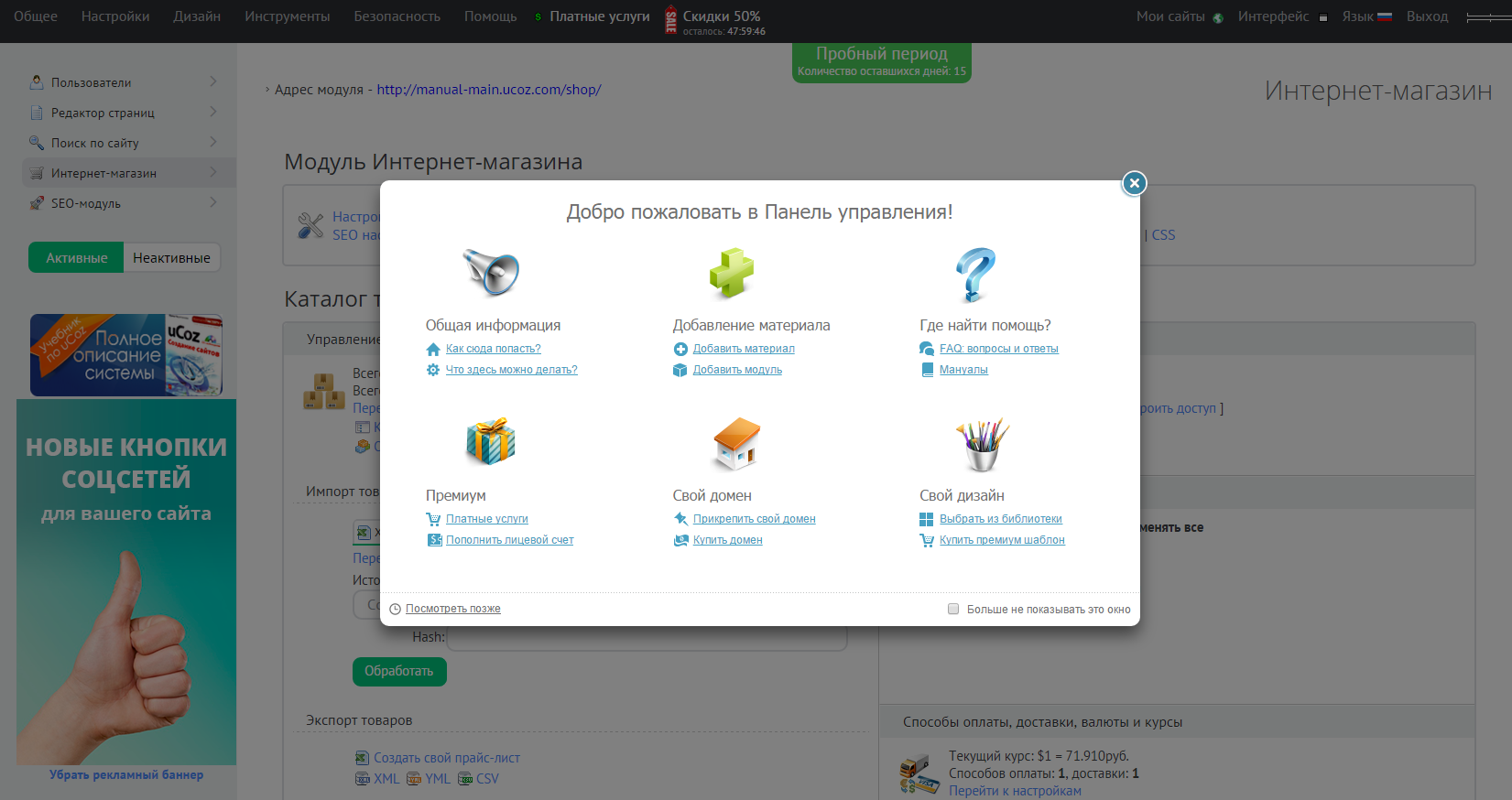The height and width of the screenshot is (800, 1512).
Task: Close the welcome dialog with X button
Action: pyautogui.click(x=1134, y=183)
